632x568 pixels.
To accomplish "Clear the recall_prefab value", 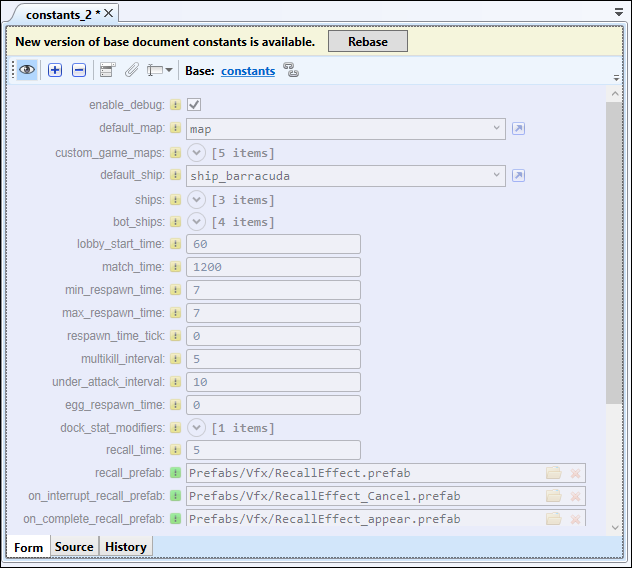I will tap(575, 473).
